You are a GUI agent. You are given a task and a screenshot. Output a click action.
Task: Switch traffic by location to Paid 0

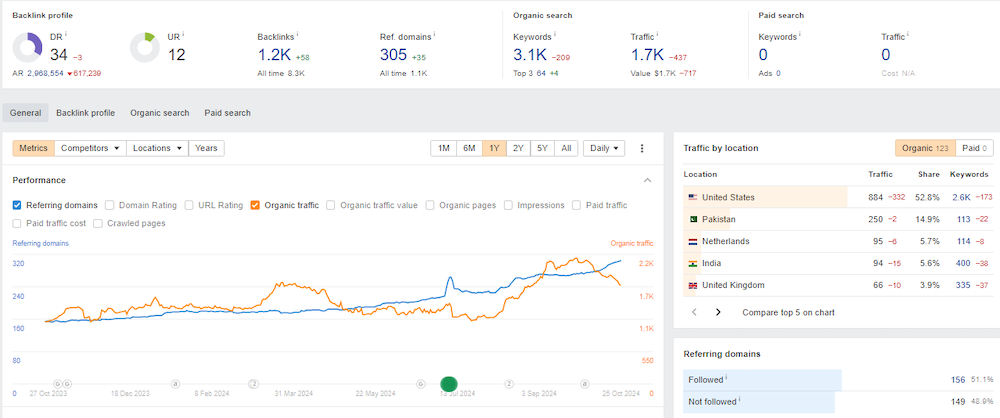pos(975,148)
